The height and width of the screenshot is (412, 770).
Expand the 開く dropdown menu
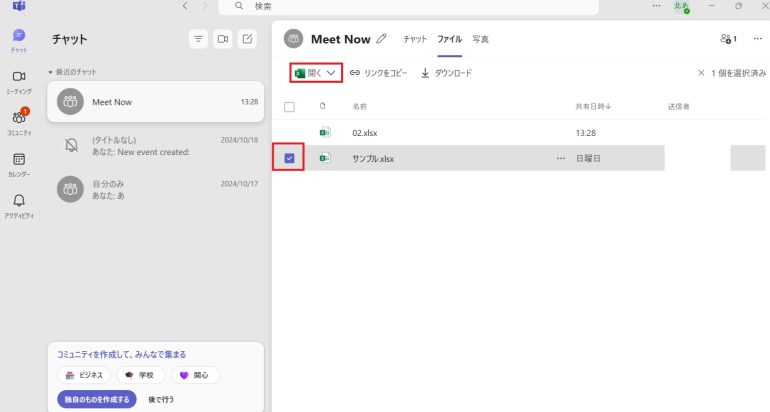pos(330,73)
